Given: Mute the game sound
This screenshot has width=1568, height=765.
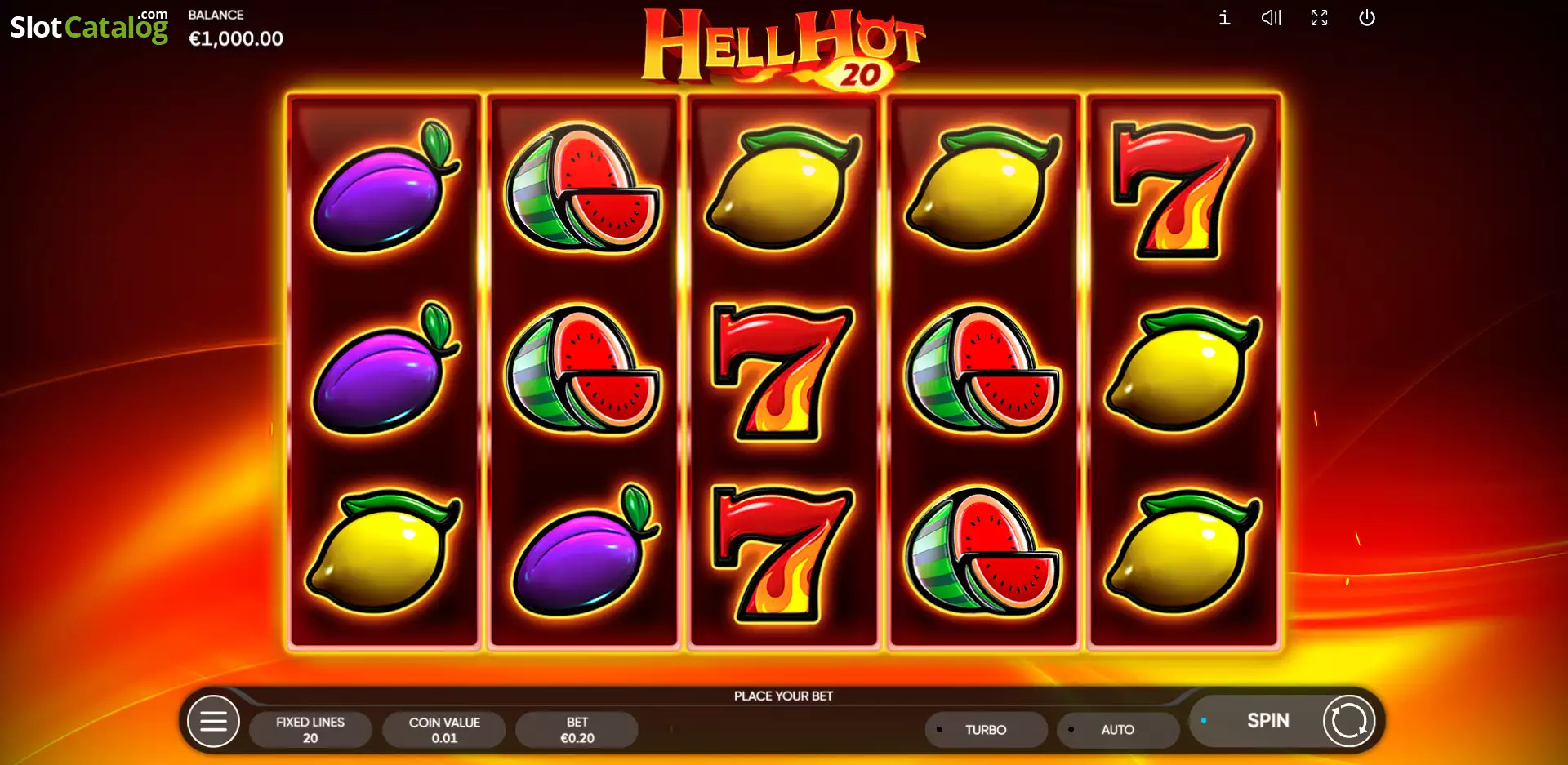Looking at the screenshot, I should (1271, 17).
